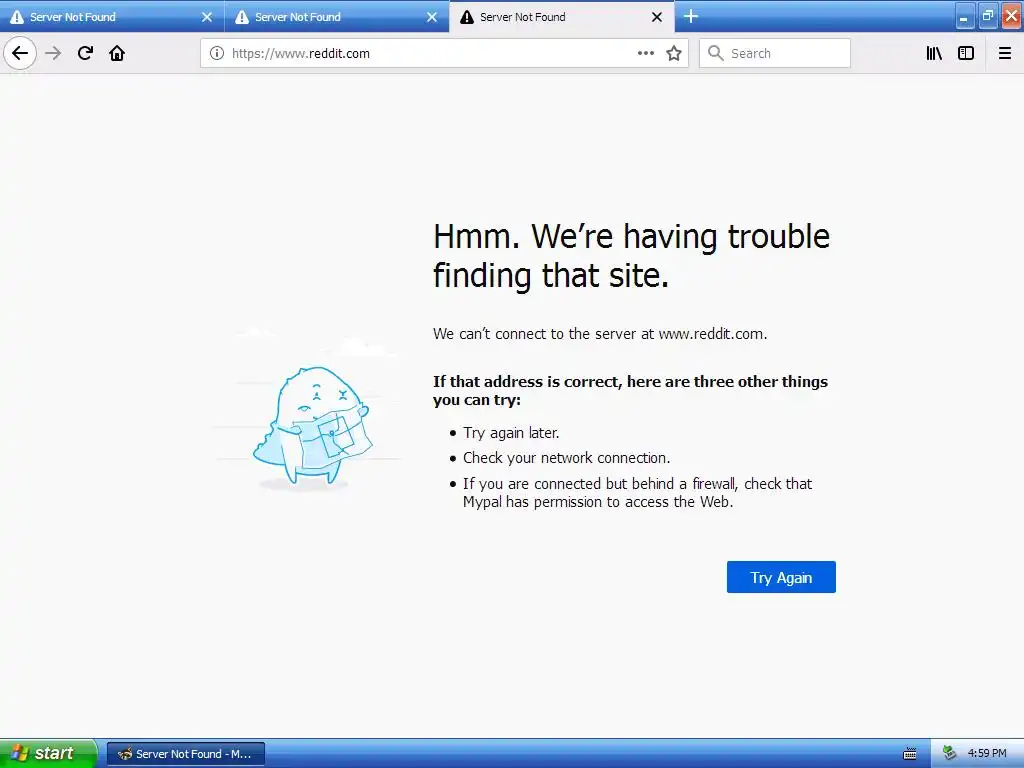Switch to the second Server Not Found tab
The height and width of the screenshot is (768, 1024).
337,17
